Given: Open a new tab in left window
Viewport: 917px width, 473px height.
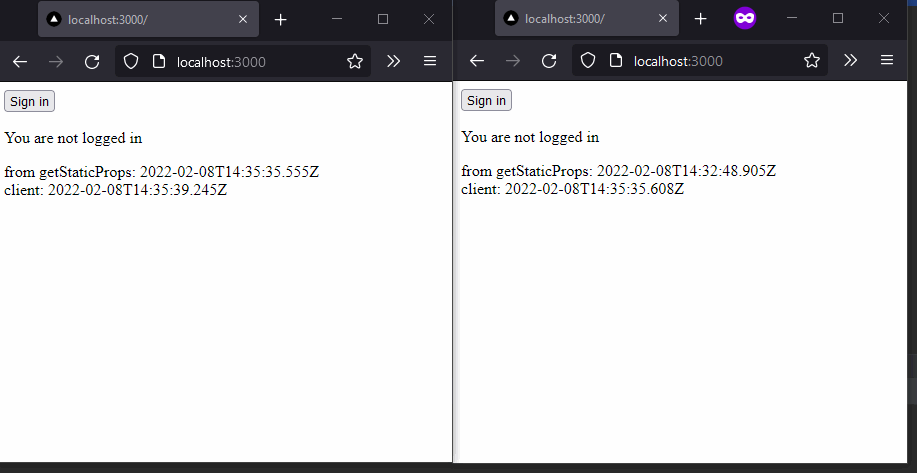Looking at the screenshot, I should (x=281, y=19).
